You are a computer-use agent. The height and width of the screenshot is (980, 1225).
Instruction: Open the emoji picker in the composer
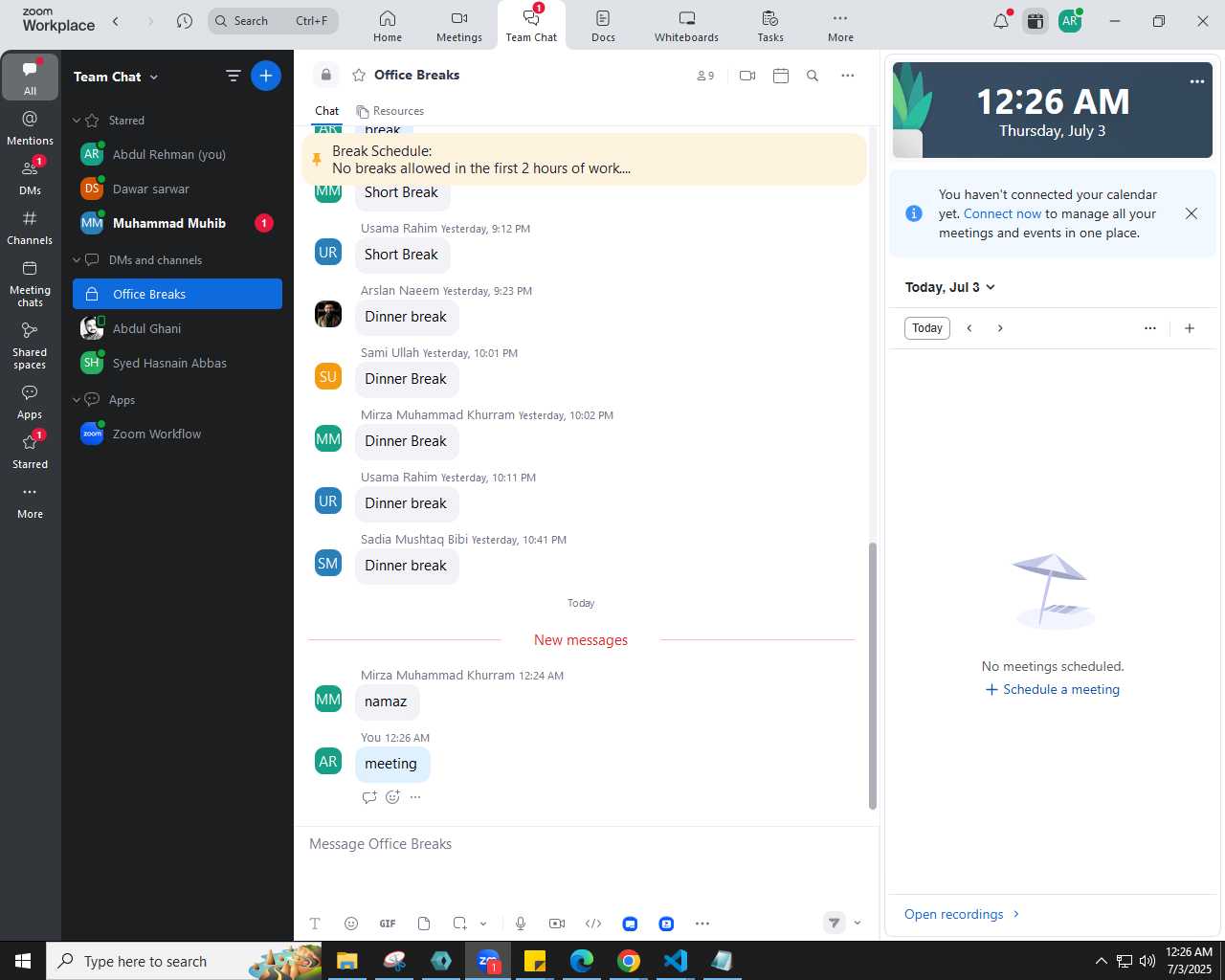351,924
